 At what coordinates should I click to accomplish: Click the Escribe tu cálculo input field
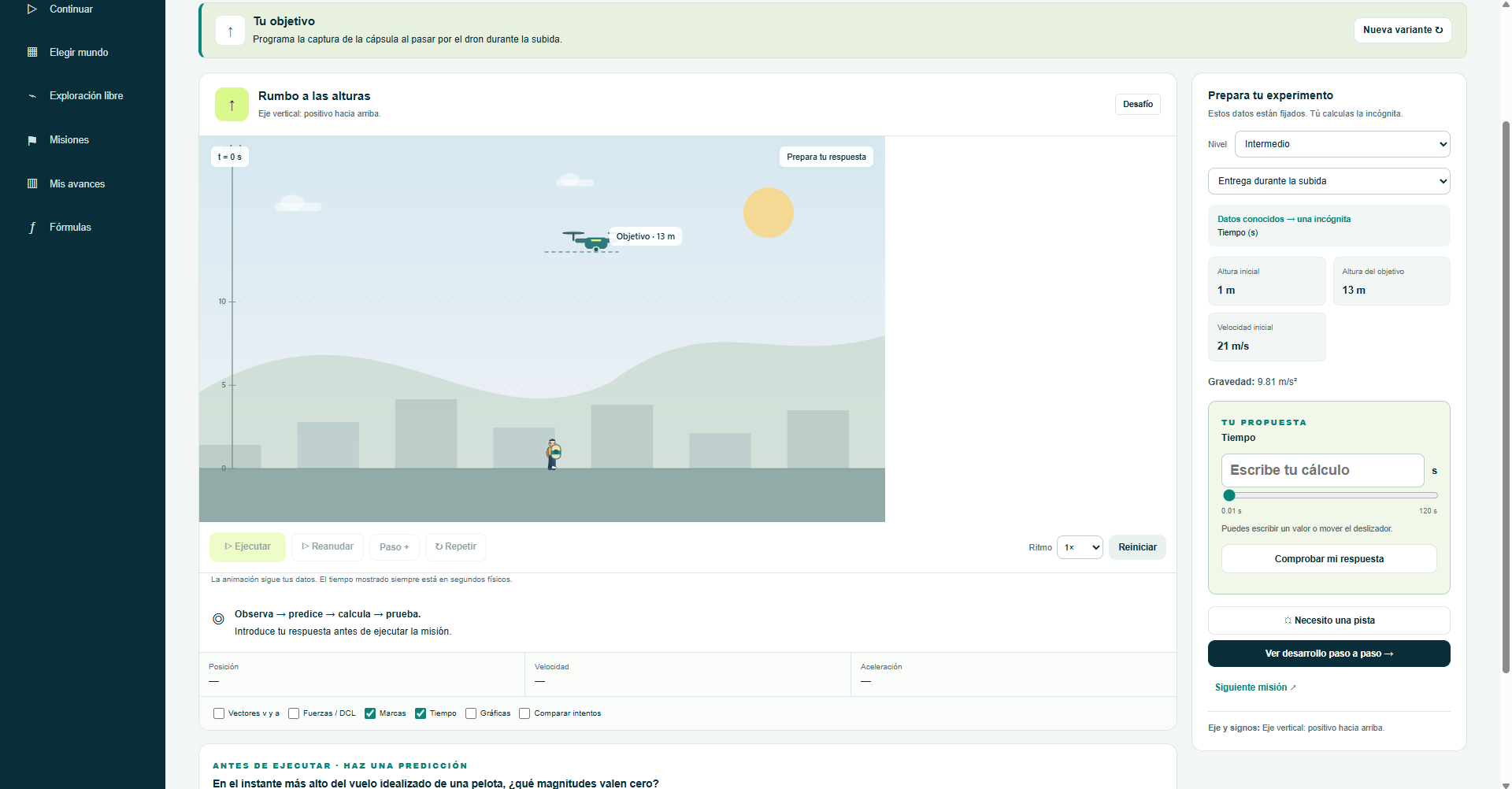(1322, 470)
